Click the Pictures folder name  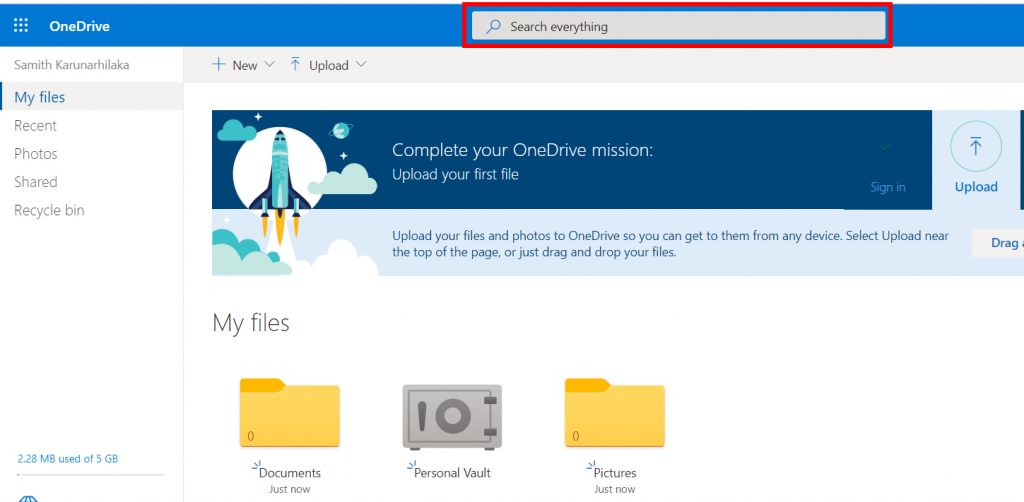pyautogui.click(x=615, y=473)
